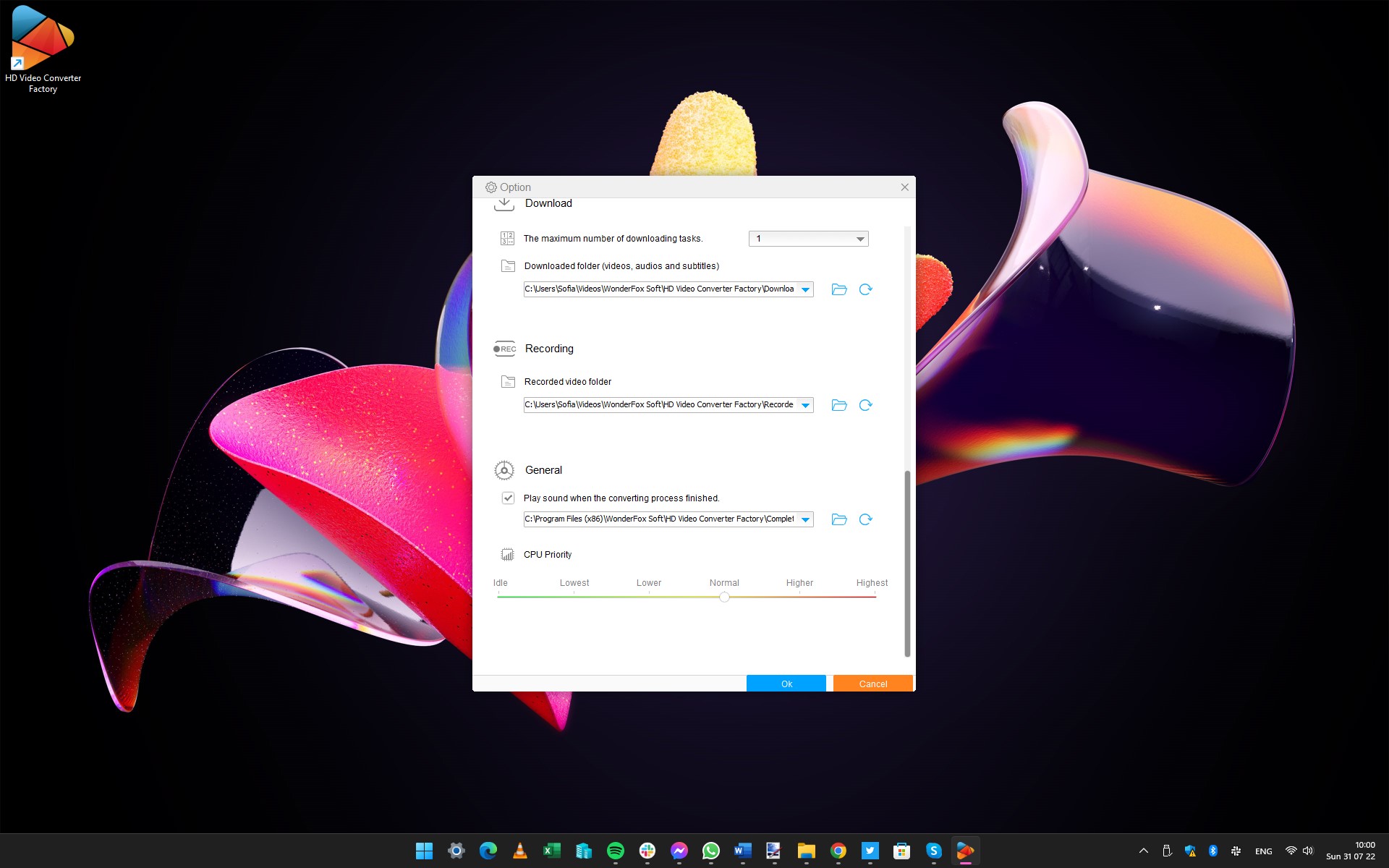1389x868 pixels.
Task: Select the Recording section tab
Action: [549, 348]
